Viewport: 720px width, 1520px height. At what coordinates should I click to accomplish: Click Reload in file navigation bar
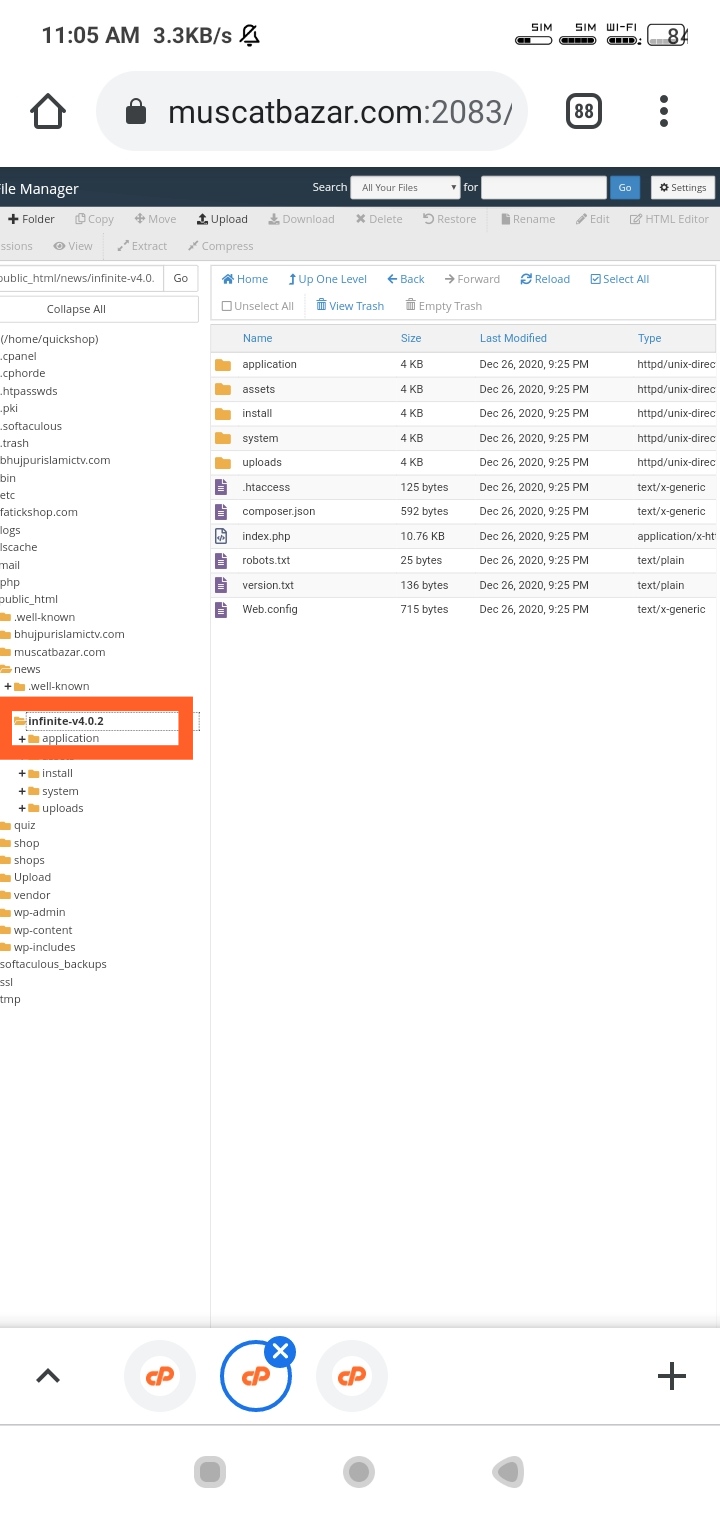coord(545,279)
